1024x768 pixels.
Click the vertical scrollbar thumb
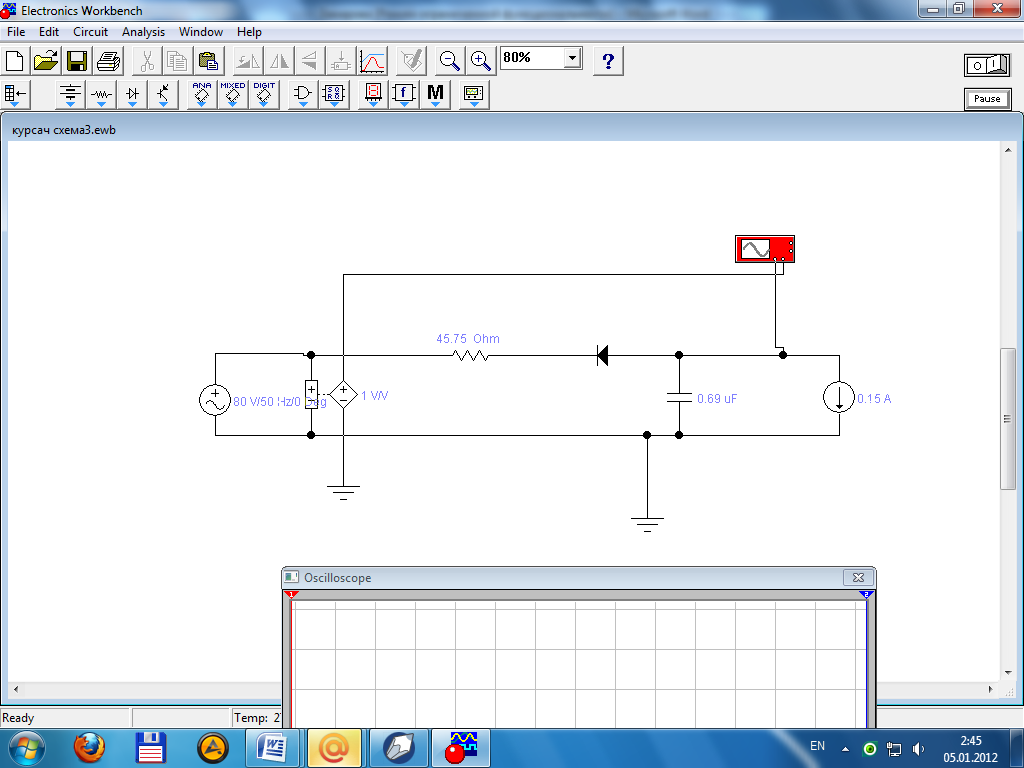[1007, 419]
